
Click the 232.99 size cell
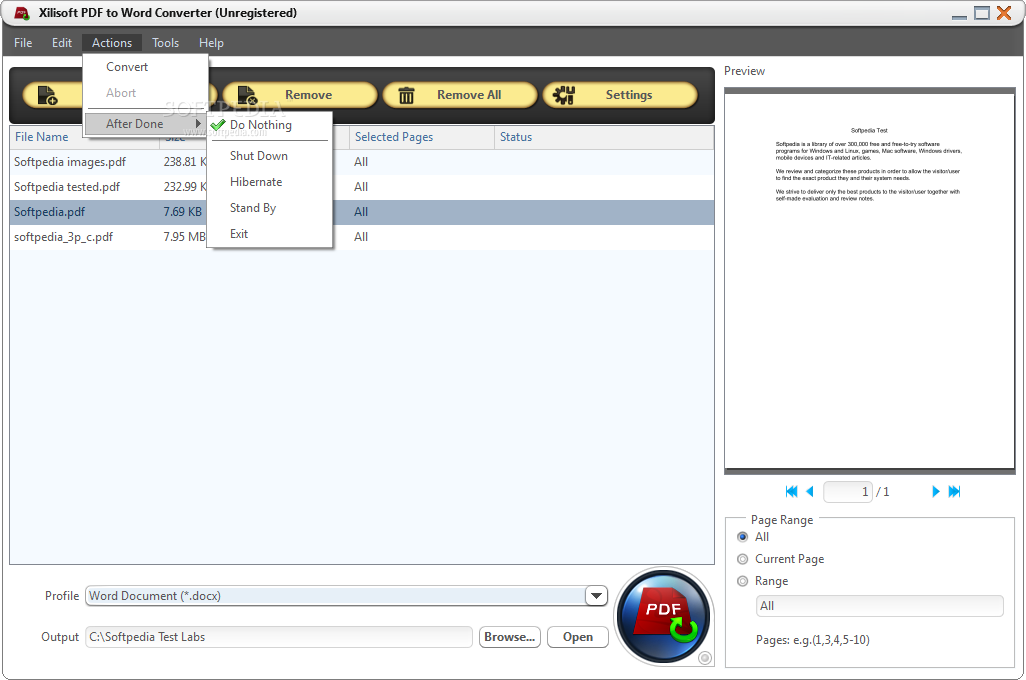pyautogui.click(x=185, y=187)
